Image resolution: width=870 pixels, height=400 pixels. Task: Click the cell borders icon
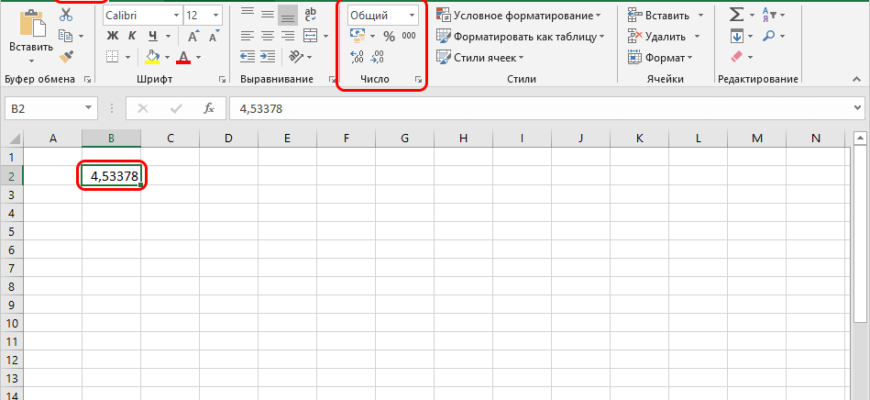pos(113,57)
